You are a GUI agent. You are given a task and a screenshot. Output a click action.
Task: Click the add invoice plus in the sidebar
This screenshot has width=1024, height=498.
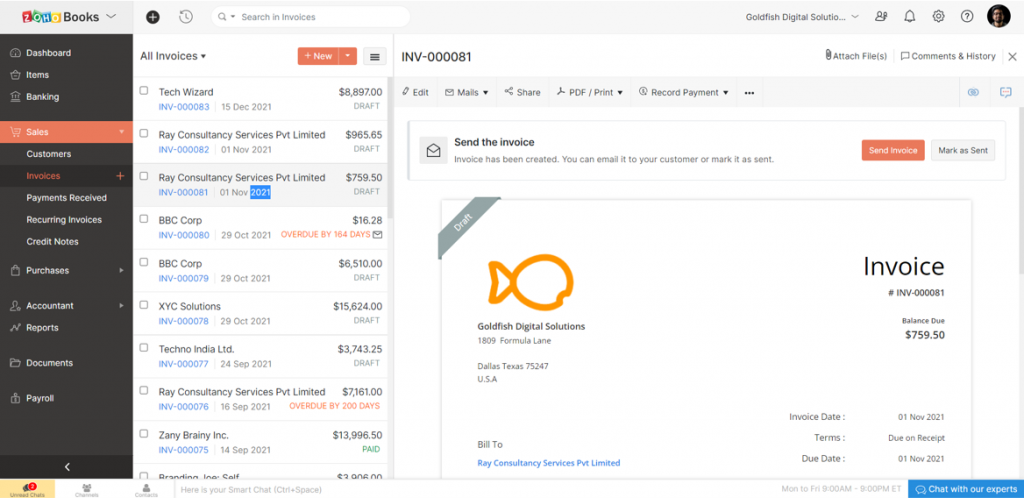click(120, 176)
